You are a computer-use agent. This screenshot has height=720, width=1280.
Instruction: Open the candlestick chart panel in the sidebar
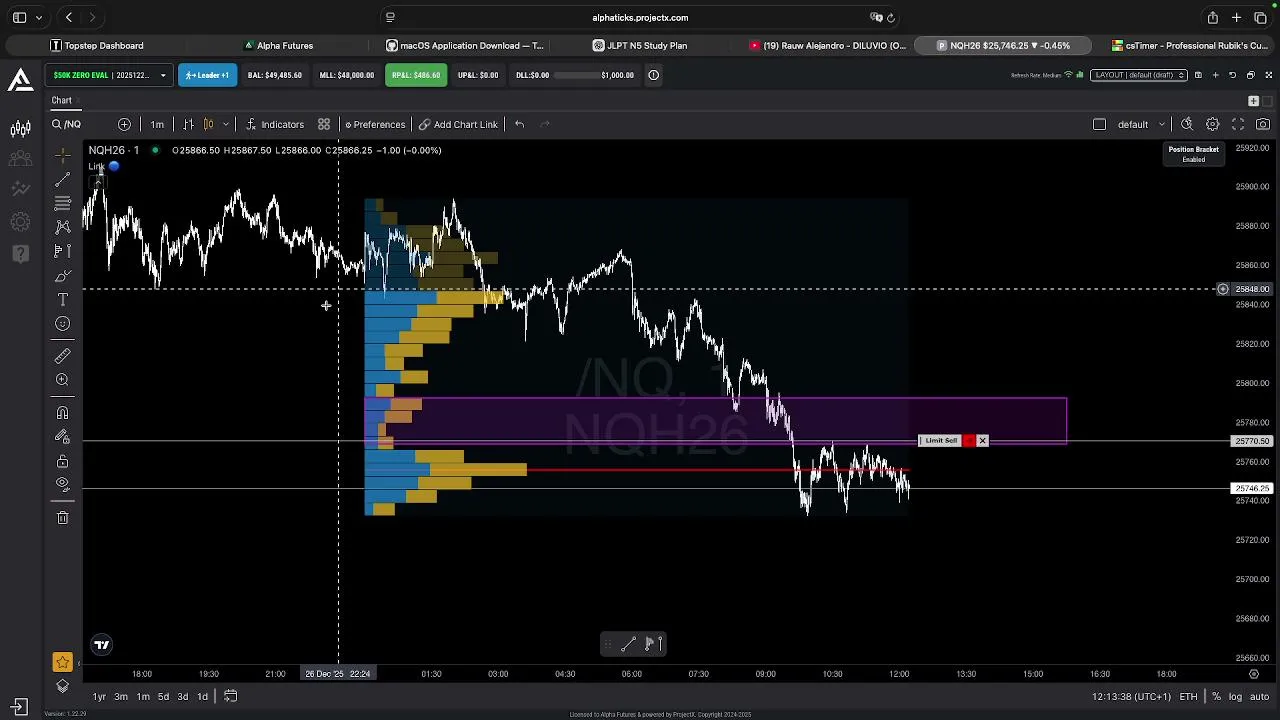pyautogui.click(x=20, y=128)
